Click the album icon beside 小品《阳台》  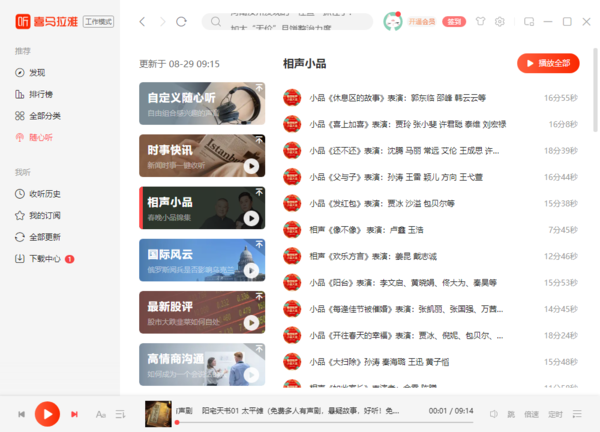pos(292,283)
